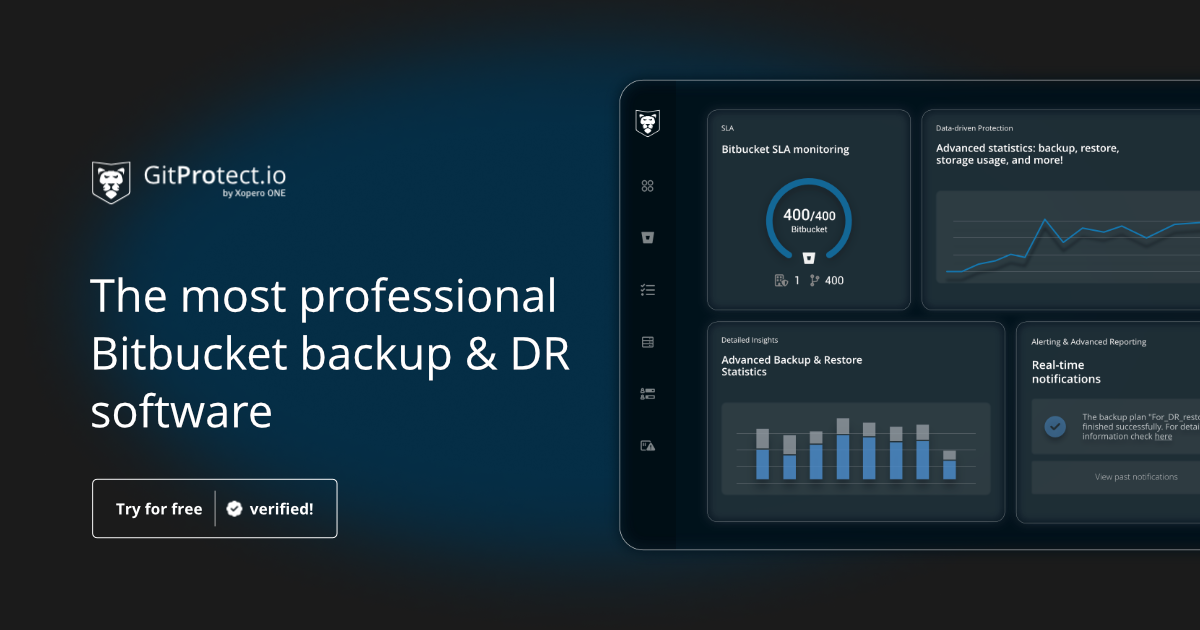Click the blue checkmark success notification icon

tap(1055, 426)
